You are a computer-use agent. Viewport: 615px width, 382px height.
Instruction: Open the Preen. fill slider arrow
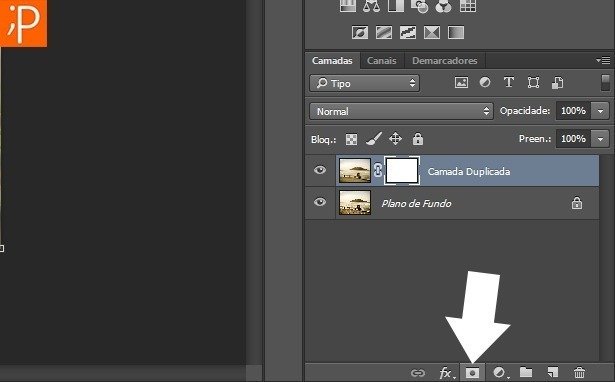(x=600, y=139)
